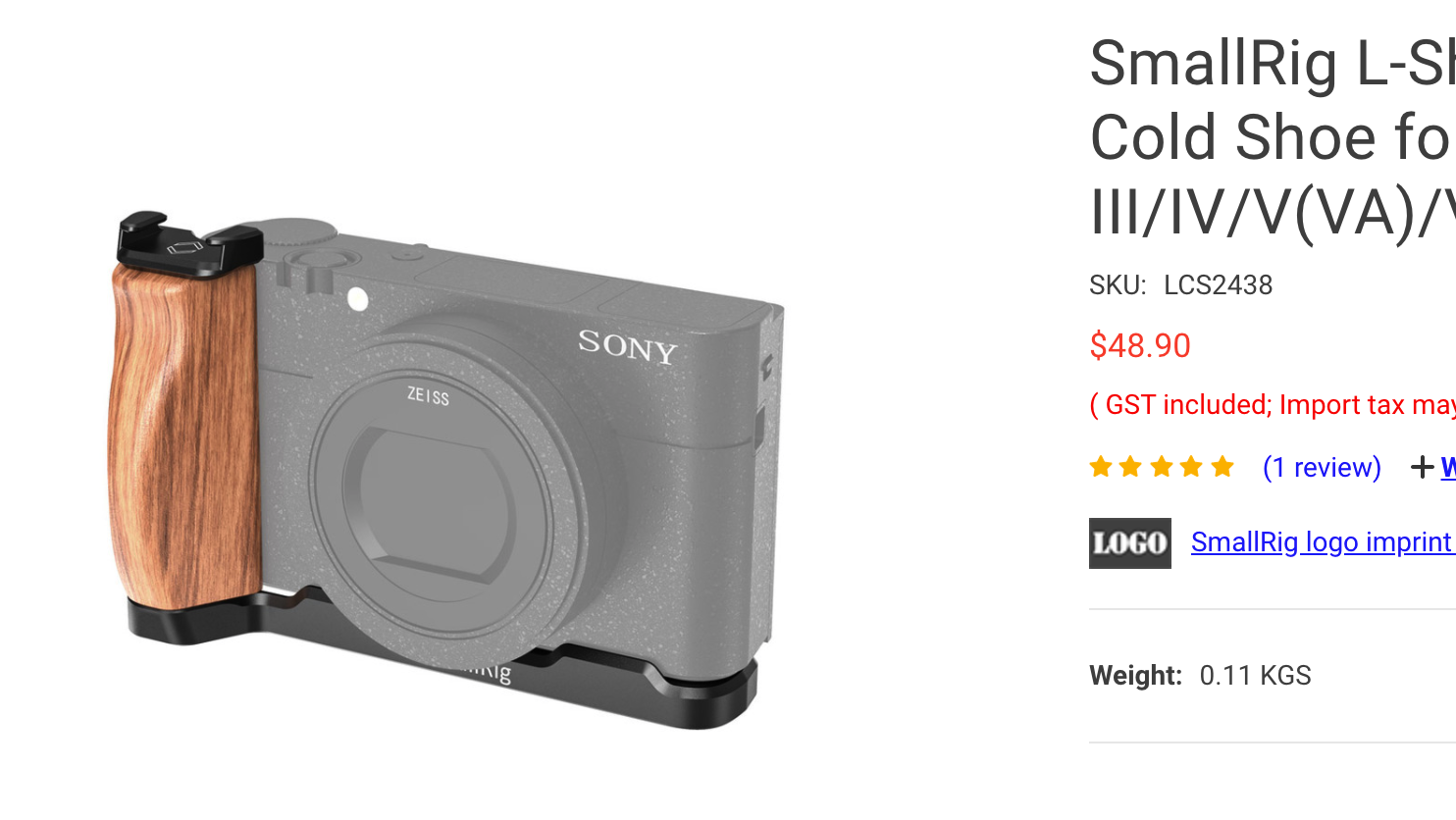Image resolution: width=1456 pixels, height=820 pixels.
Task: Click the red $48.90 price
Action: coord(1140,345)
